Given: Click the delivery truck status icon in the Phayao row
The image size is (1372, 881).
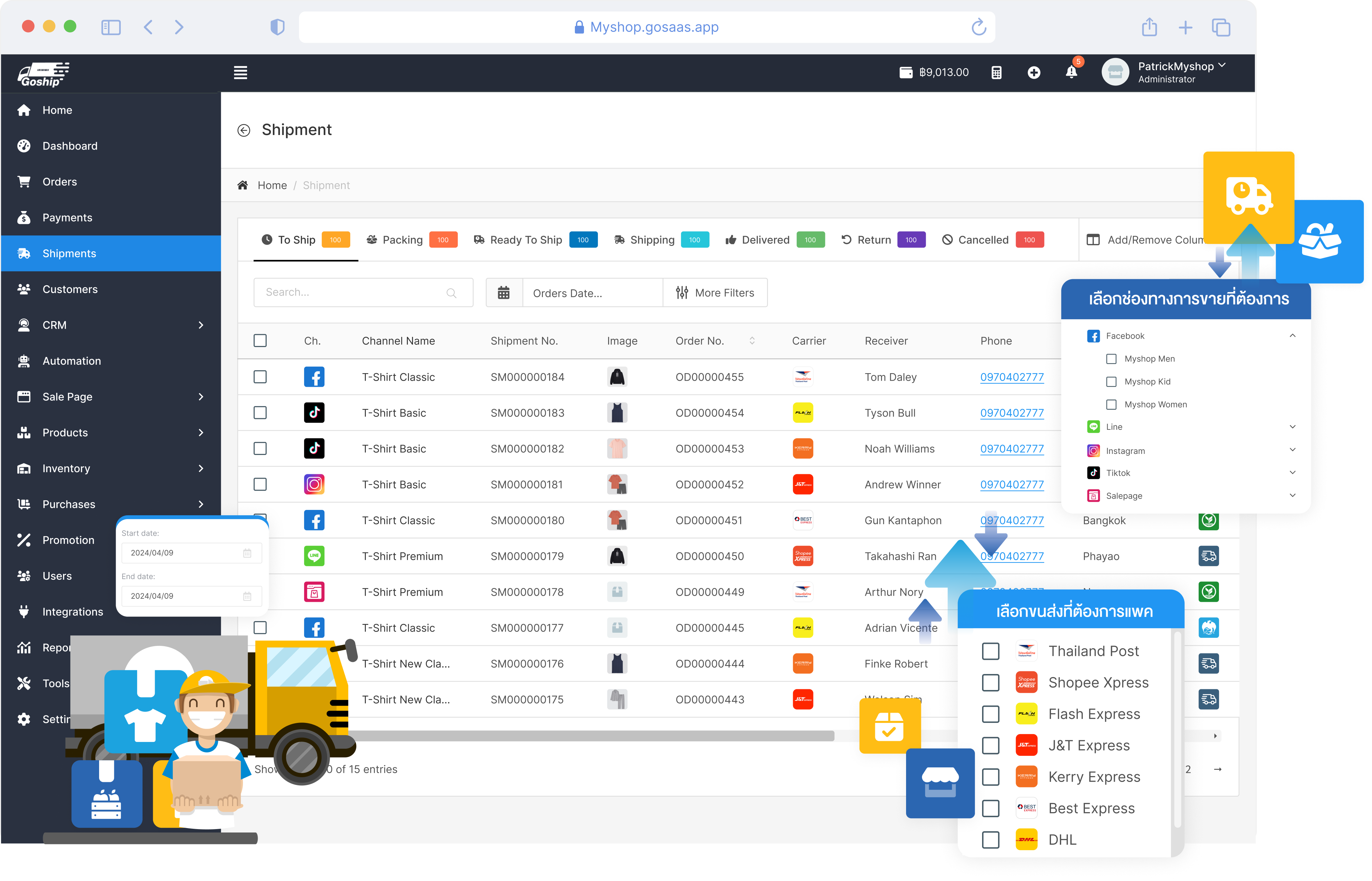Looking at the screenshot, I should [1208, 556].
